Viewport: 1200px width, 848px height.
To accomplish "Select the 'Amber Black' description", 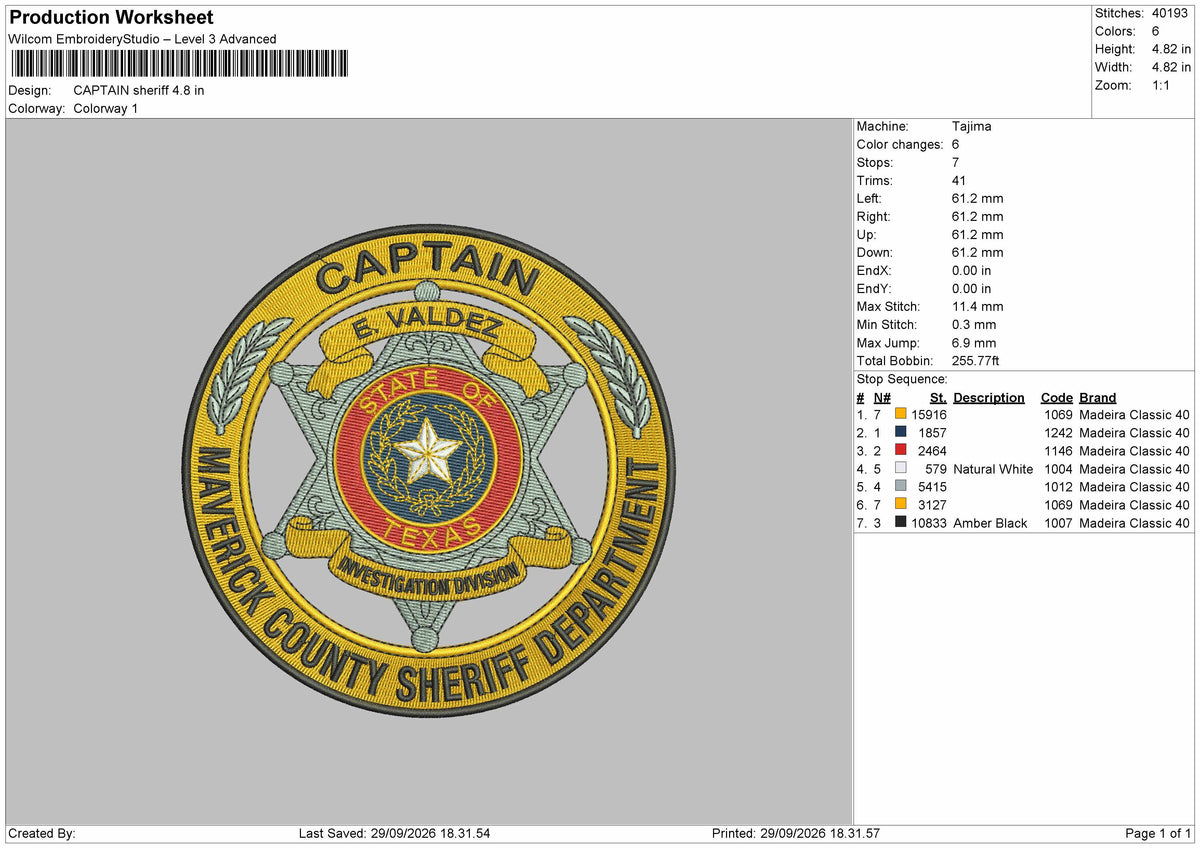I will pos(990,522).
